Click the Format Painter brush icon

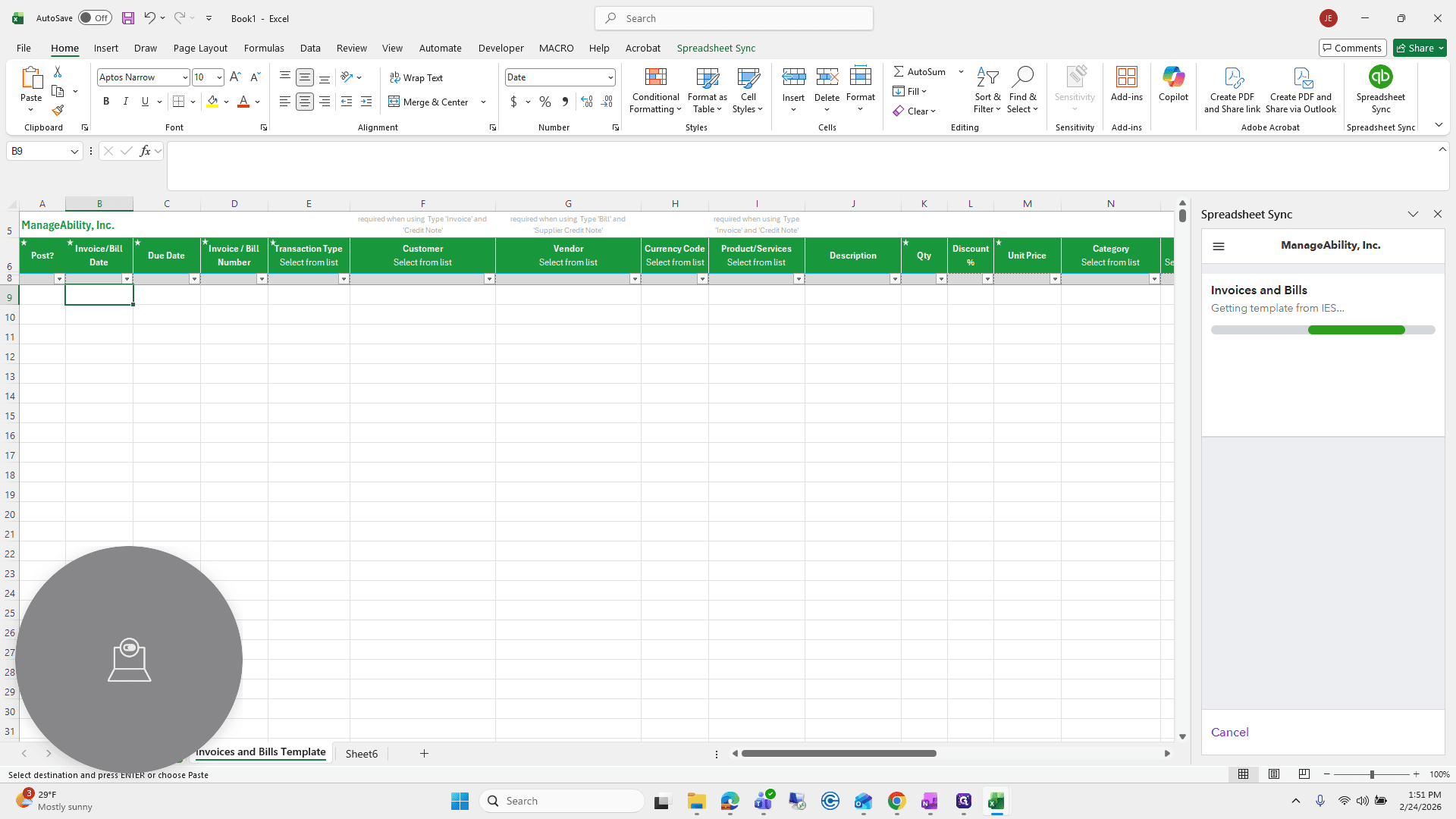[x=58, y=111]
